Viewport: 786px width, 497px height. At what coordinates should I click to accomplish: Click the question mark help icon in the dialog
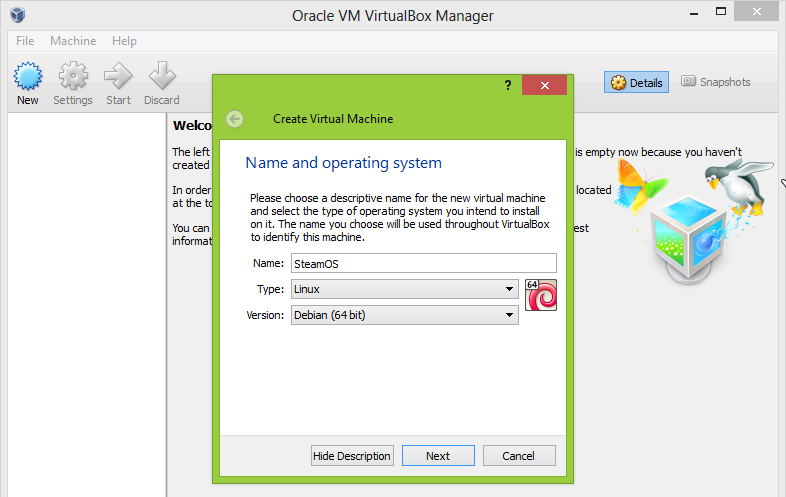pyautogui.click(x=508, y=85)
